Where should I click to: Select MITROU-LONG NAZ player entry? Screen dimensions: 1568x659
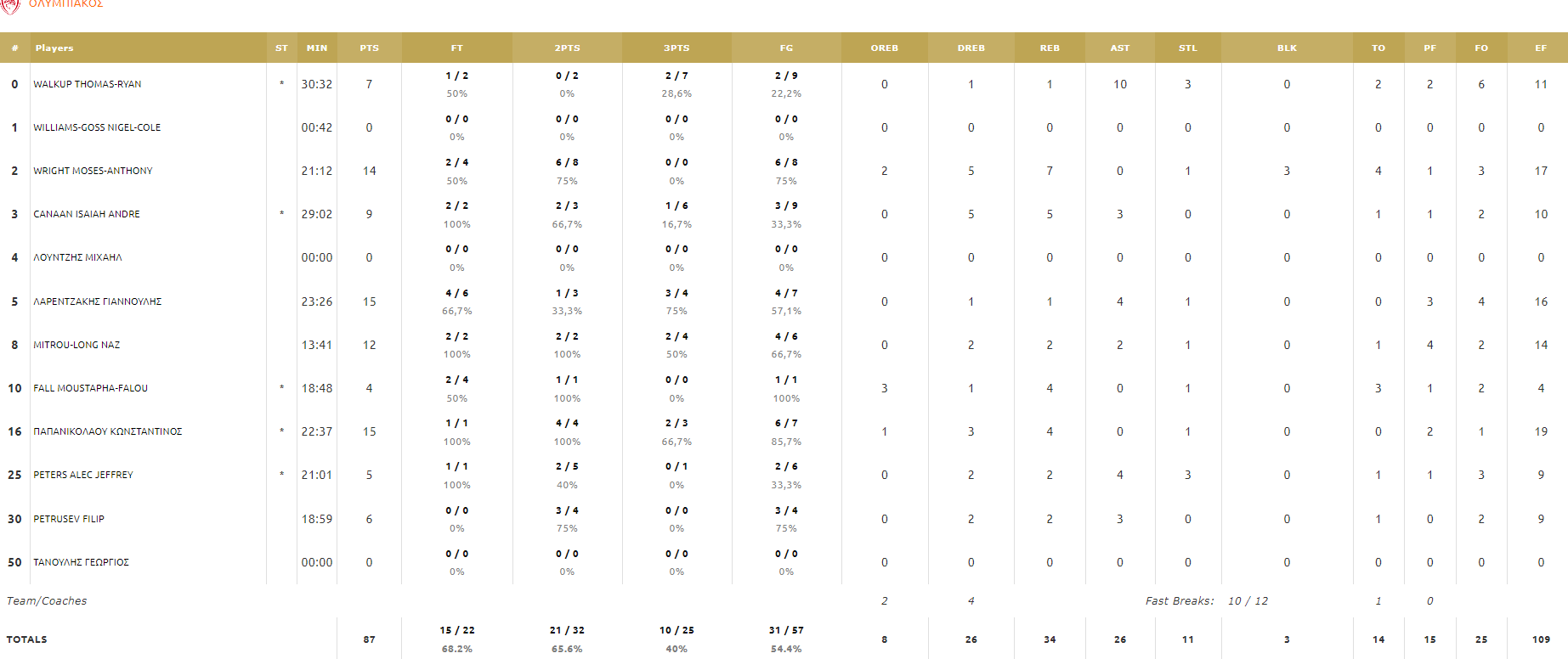pyautogui.click(x=76, y=345)
